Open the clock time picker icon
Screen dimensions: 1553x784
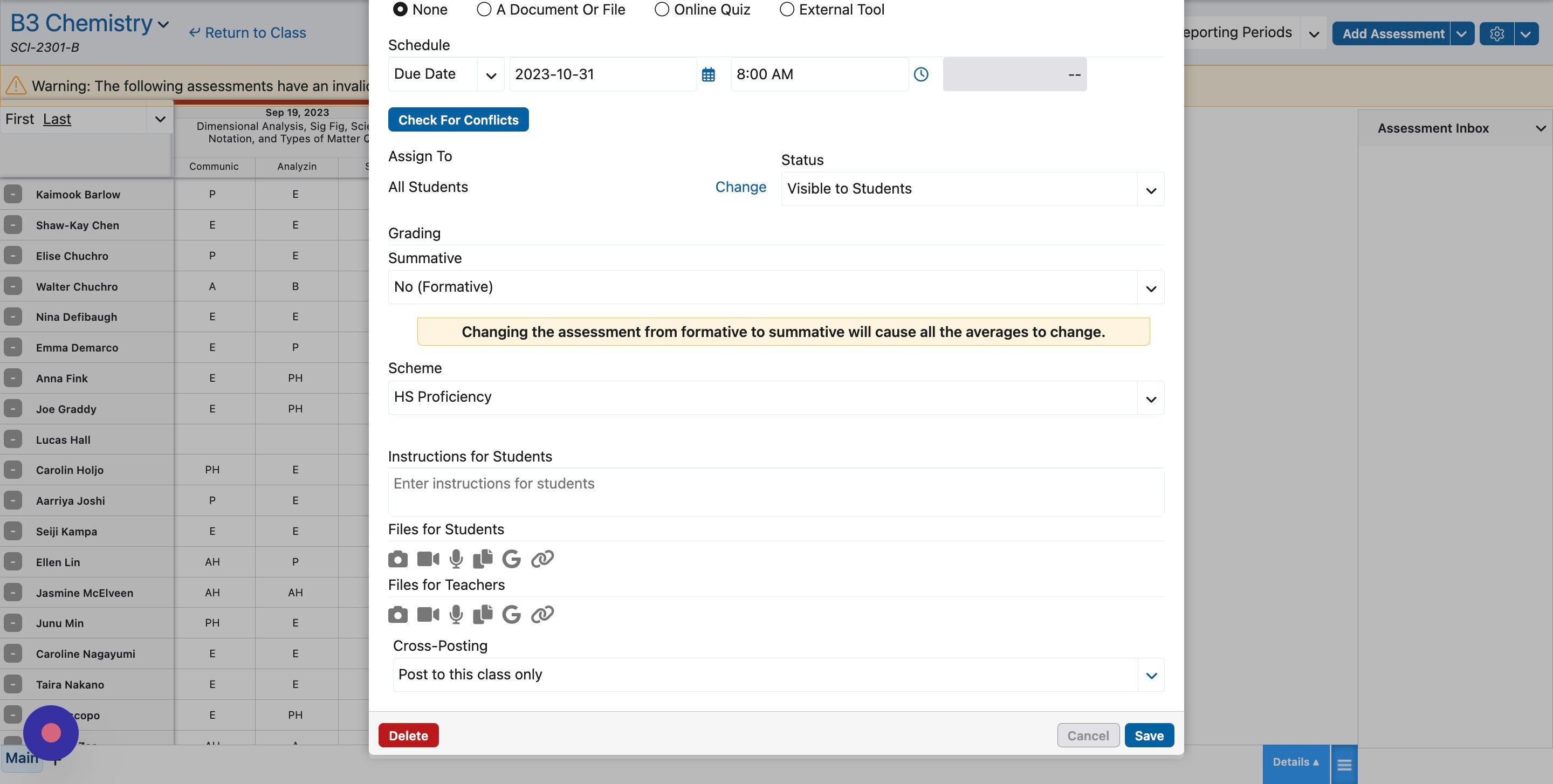tap(921, 74)
